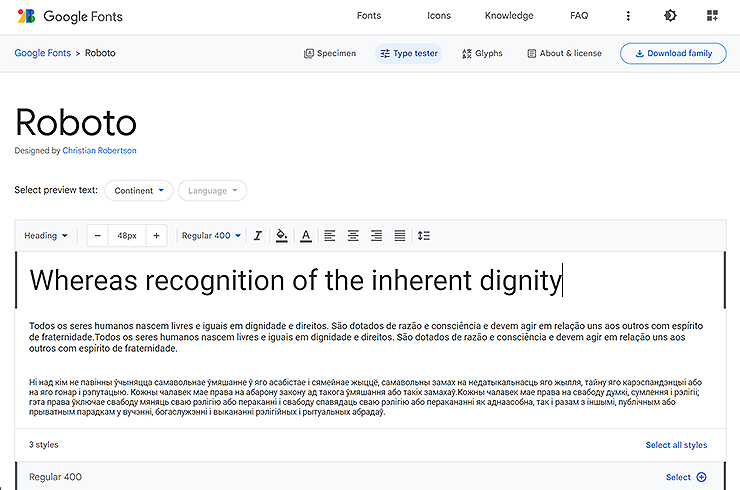
Task: Increase font size with plus button
Action: pyautogui.click(x=157, y=236)
